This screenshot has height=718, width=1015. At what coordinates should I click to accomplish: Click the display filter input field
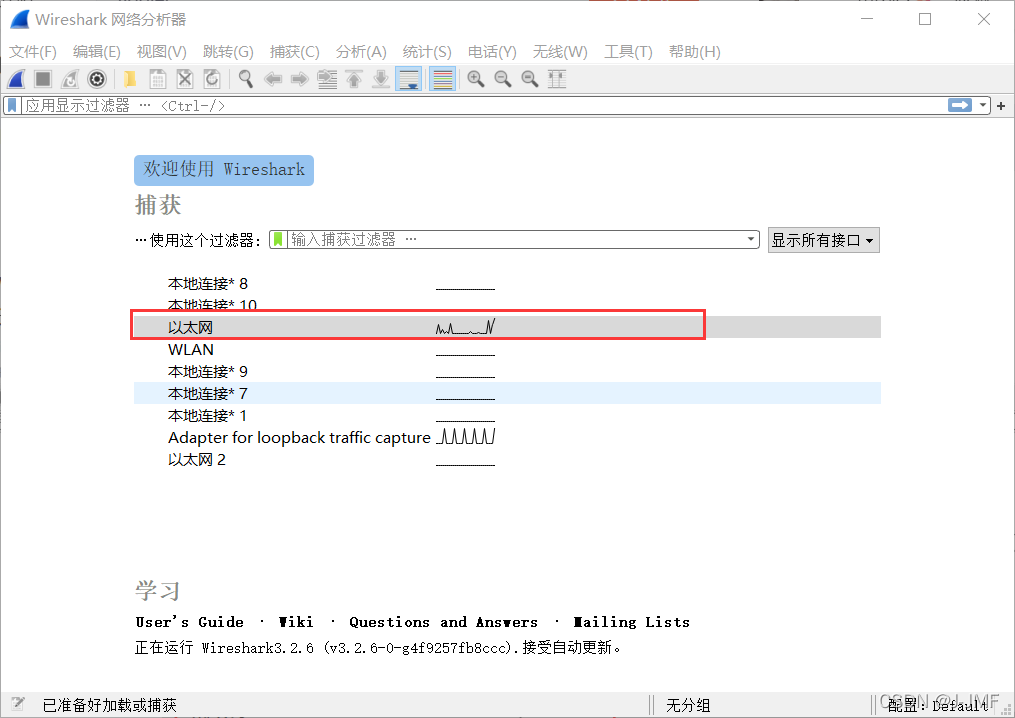point(484,105)
